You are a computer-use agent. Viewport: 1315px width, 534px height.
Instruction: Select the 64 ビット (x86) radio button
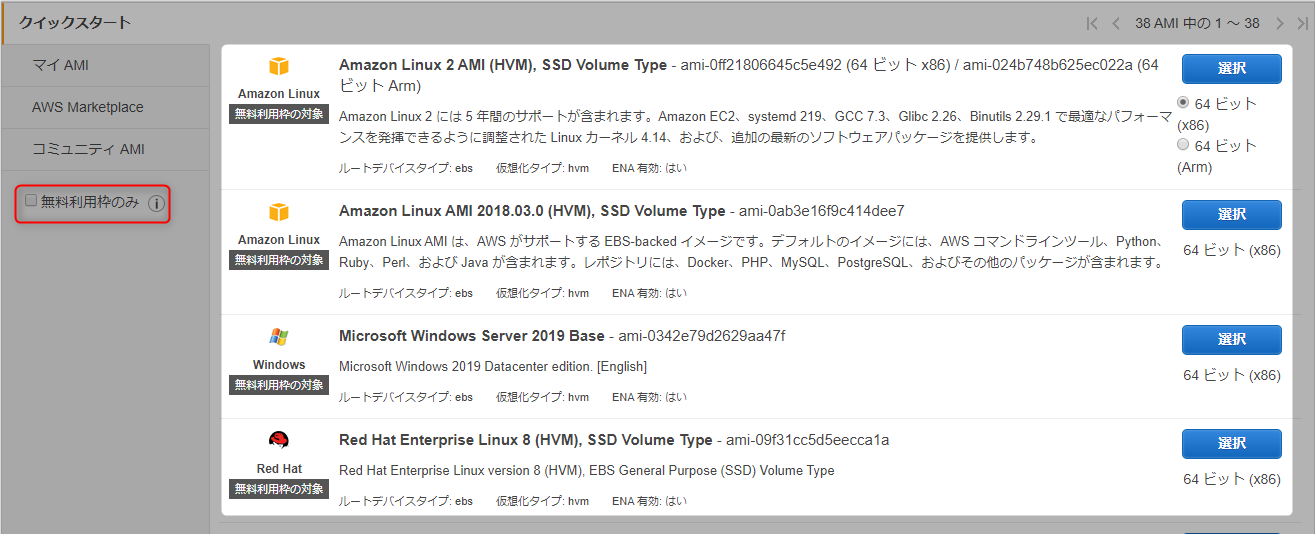1184,103
